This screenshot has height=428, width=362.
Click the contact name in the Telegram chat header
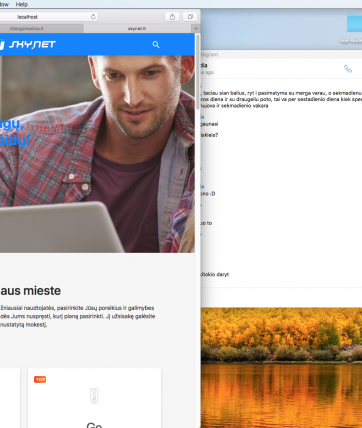point(204,65)
